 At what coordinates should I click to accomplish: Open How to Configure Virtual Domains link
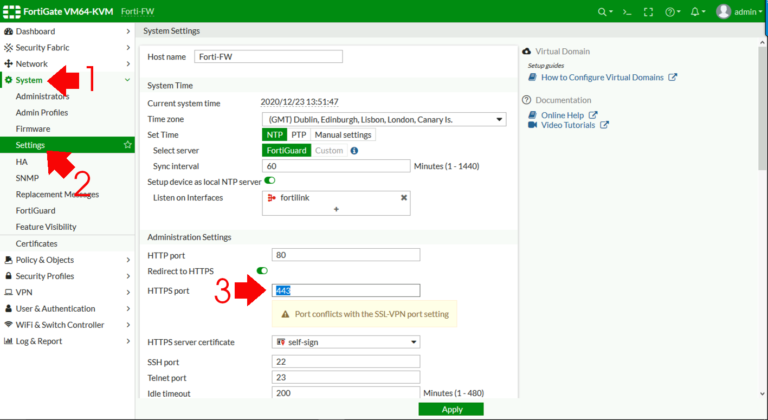pos(602,77)
